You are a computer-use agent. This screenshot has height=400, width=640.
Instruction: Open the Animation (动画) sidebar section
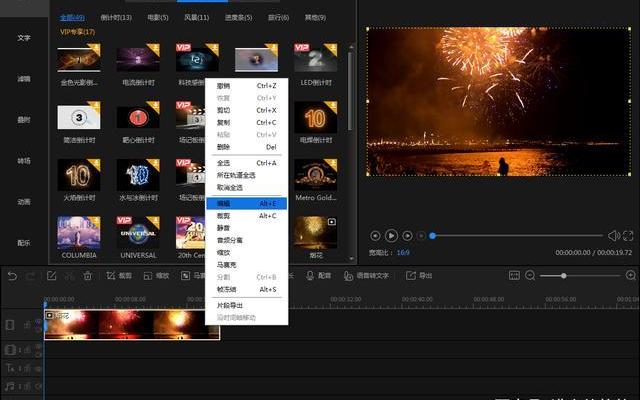(24, 202)
